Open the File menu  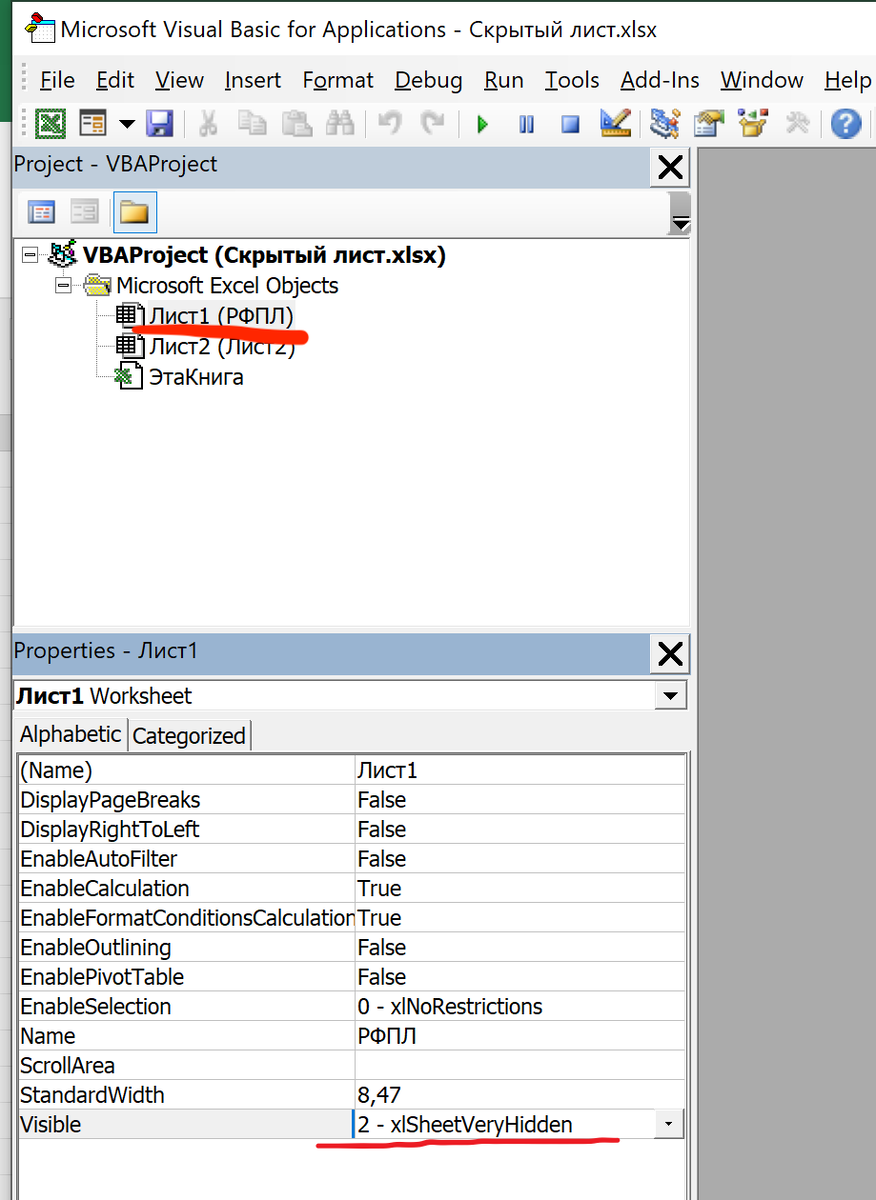[x=57, y=80]
